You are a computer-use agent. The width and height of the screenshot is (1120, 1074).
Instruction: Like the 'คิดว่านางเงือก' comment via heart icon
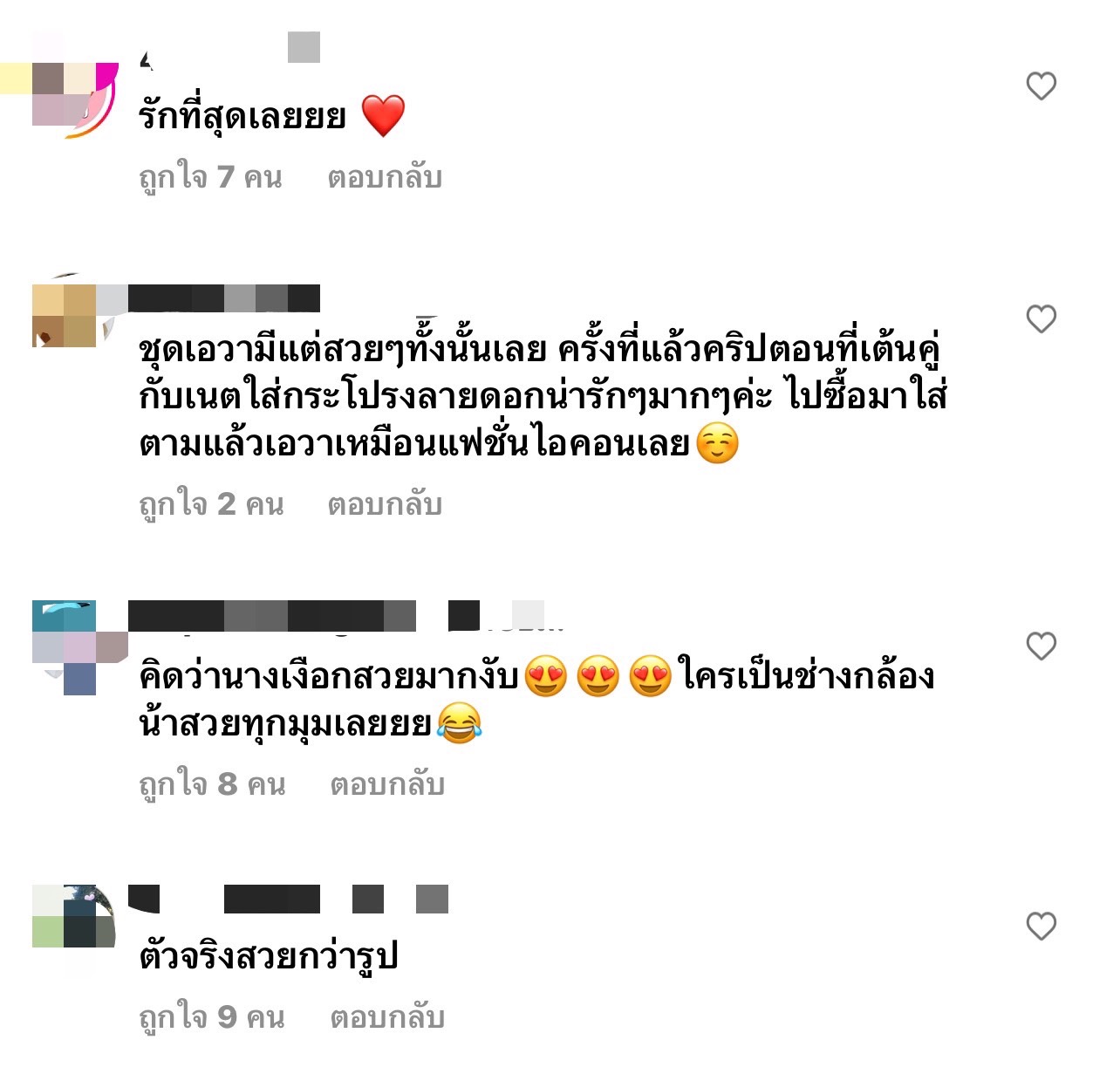1041,646
